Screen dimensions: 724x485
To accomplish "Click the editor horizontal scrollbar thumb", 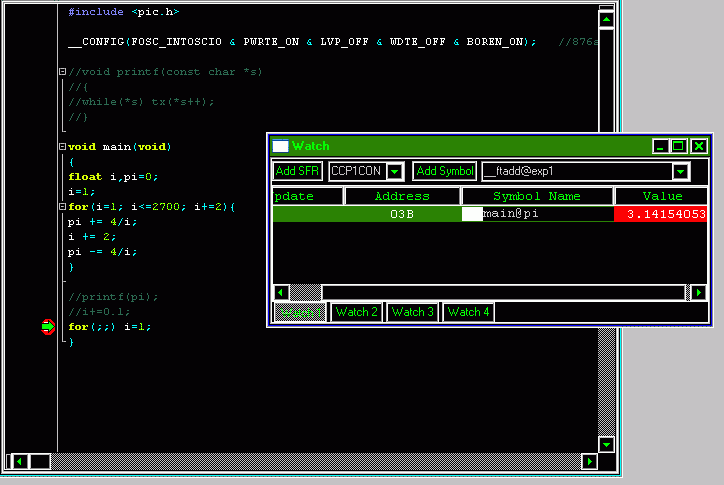I will click(x=40, y=461).
